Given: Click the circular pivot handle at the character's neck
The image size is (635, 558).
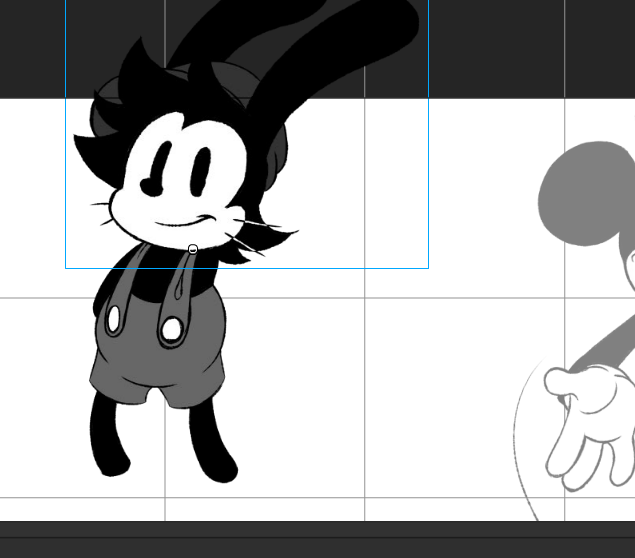Looking at the screenshot, I should tap(193, 249).
